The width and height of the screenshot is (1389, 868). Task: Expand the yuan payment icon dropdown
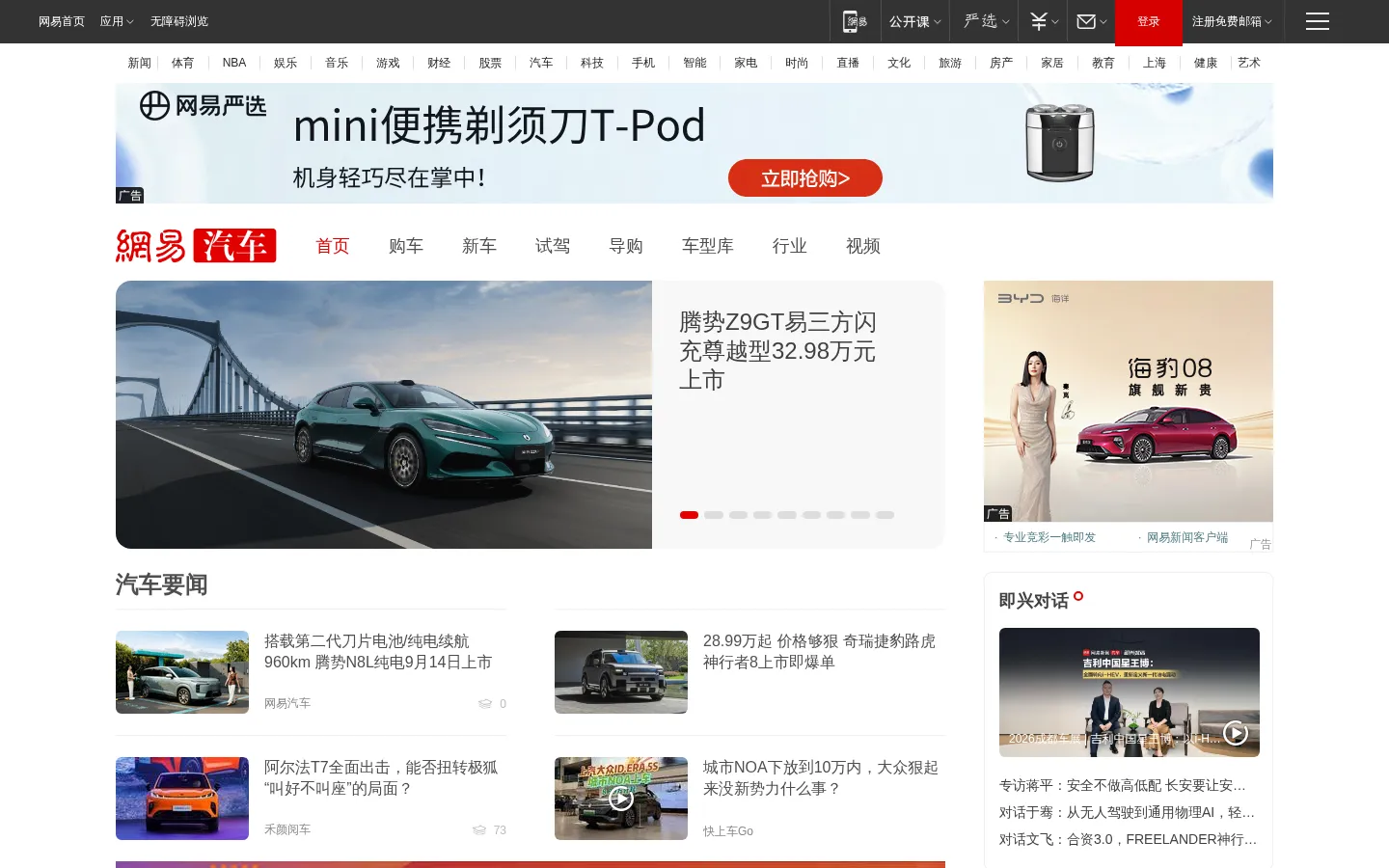tap(1044, 21)
